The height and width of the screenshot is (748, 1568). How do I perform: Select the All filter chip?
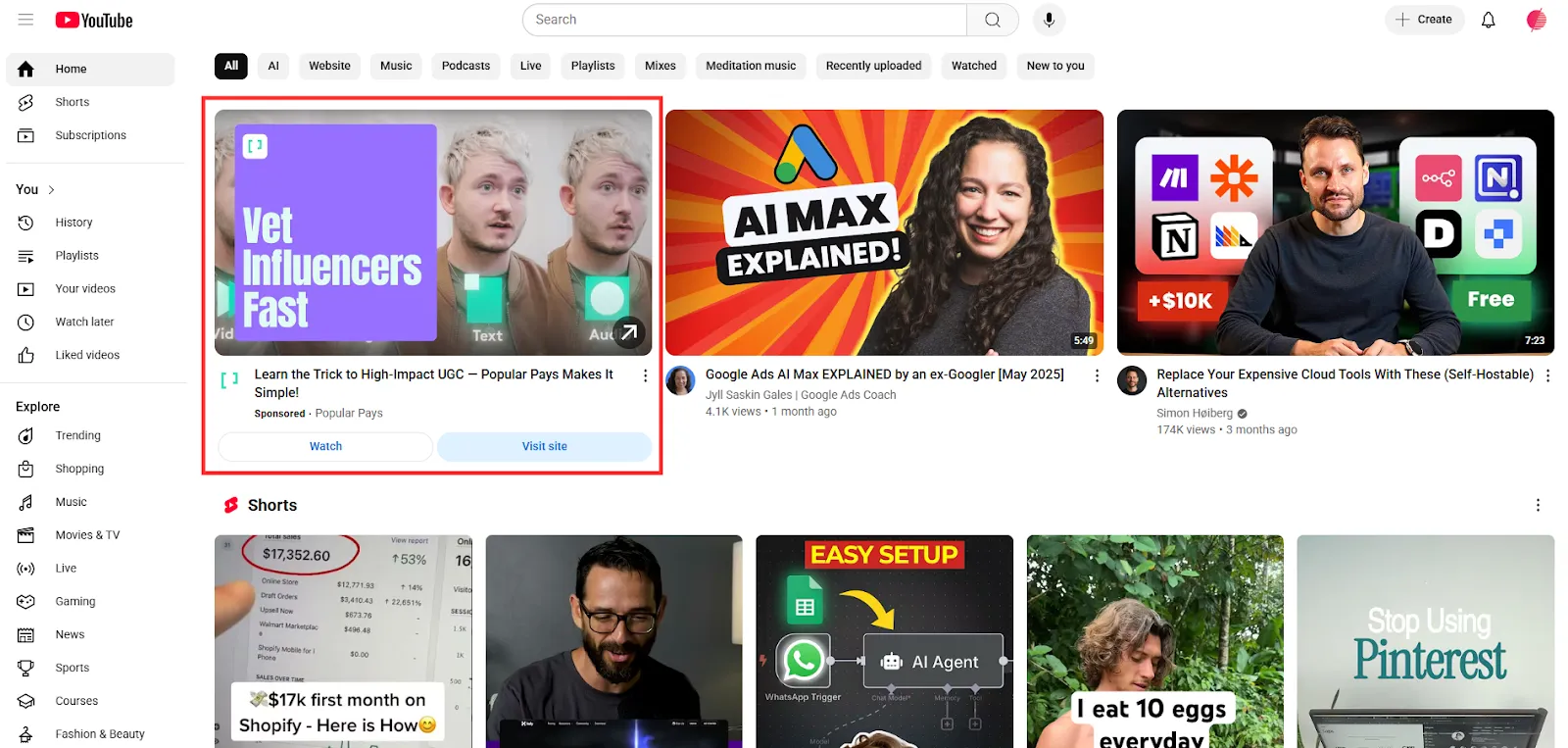coord(231,66)
